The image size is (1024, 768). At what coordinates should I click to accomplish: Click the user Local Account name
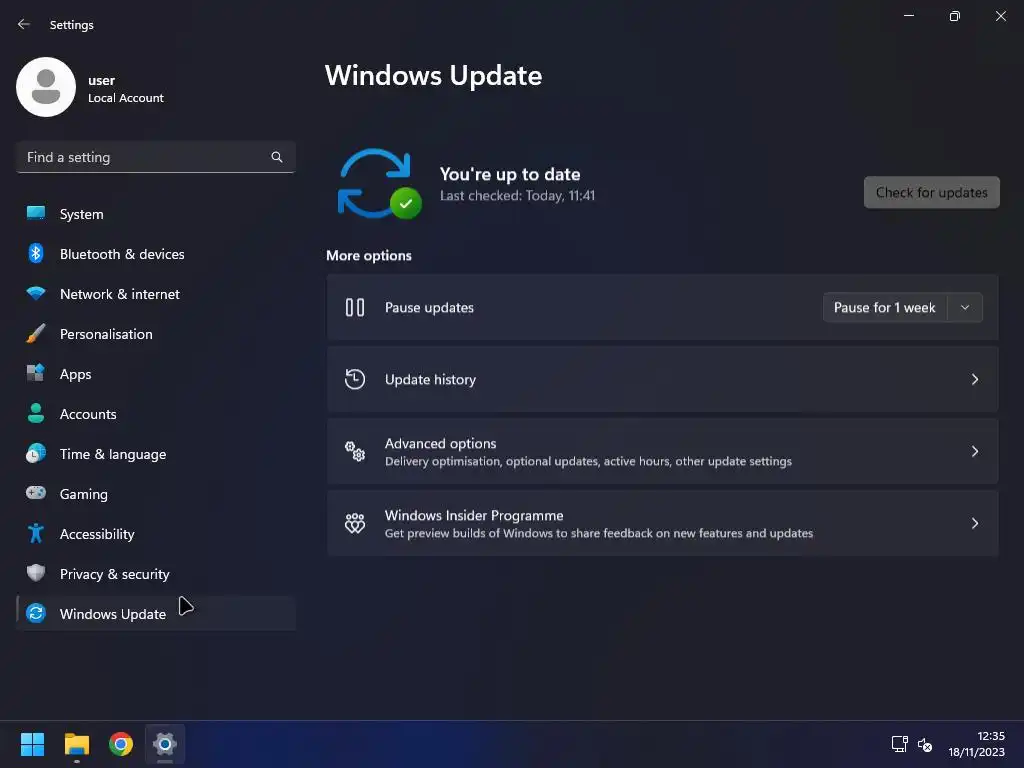pos(125,89)
